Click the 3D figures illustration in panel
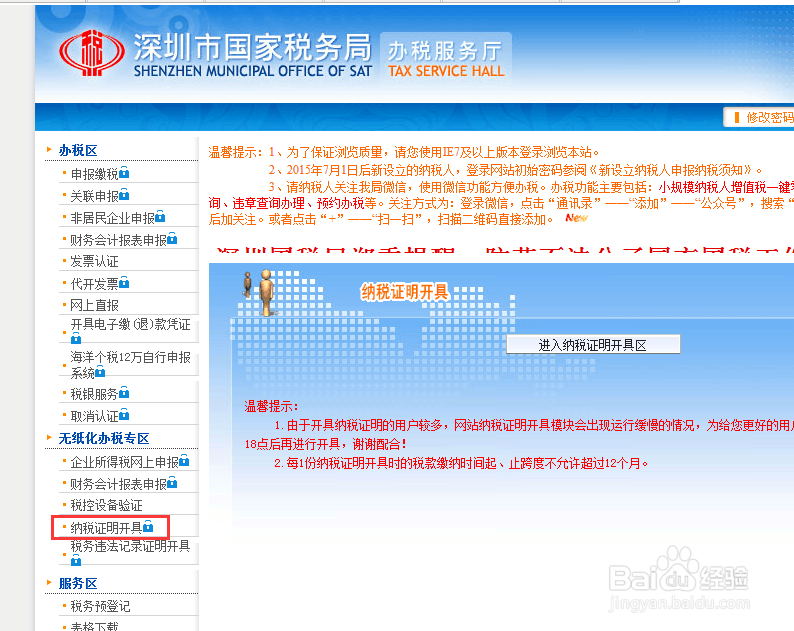The height and width of the screenshot is (631, 794). click(x=259, y=292)
